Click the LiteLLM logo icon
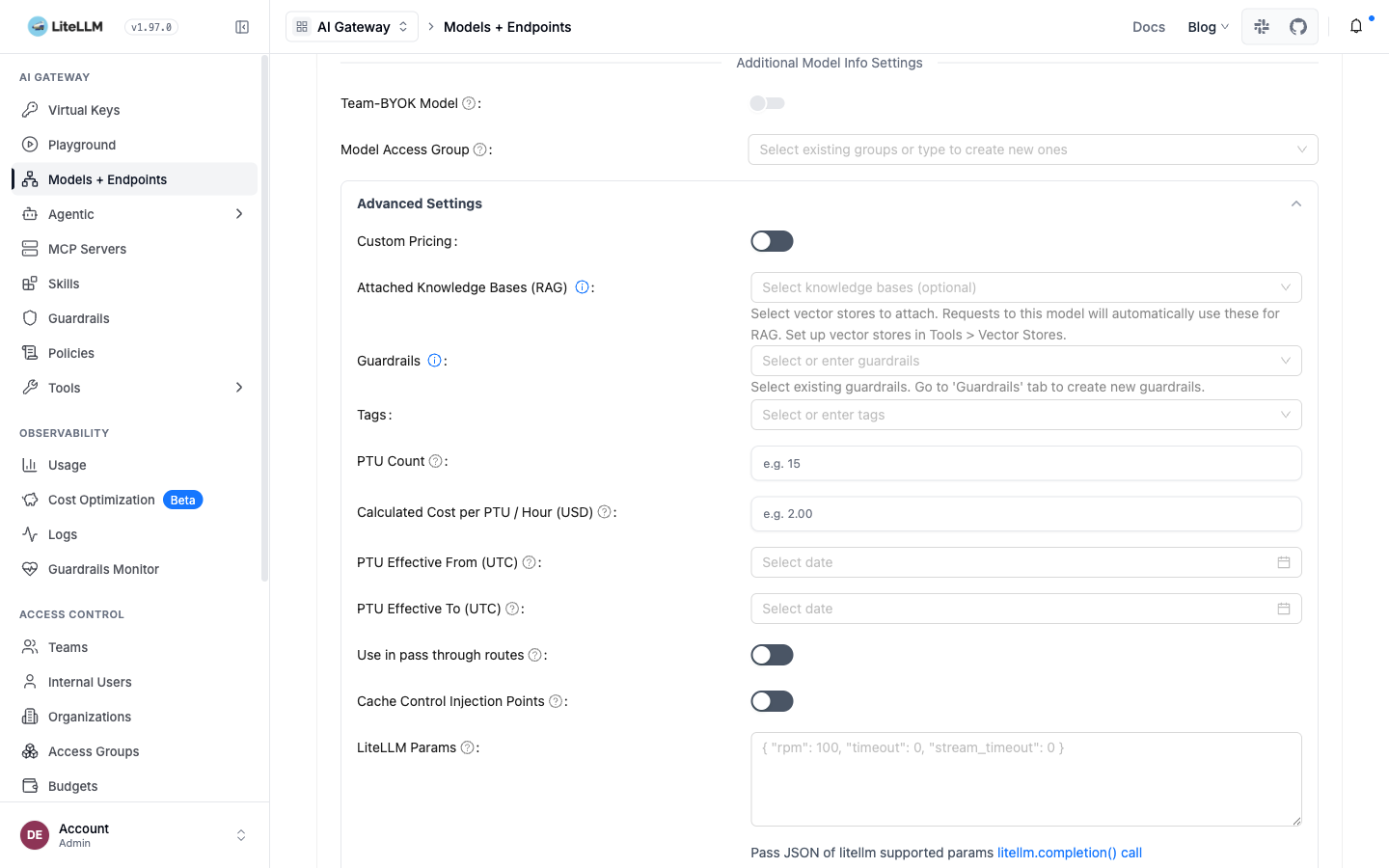The width and height of the screenshot is (1389, 868). (38, 26)
